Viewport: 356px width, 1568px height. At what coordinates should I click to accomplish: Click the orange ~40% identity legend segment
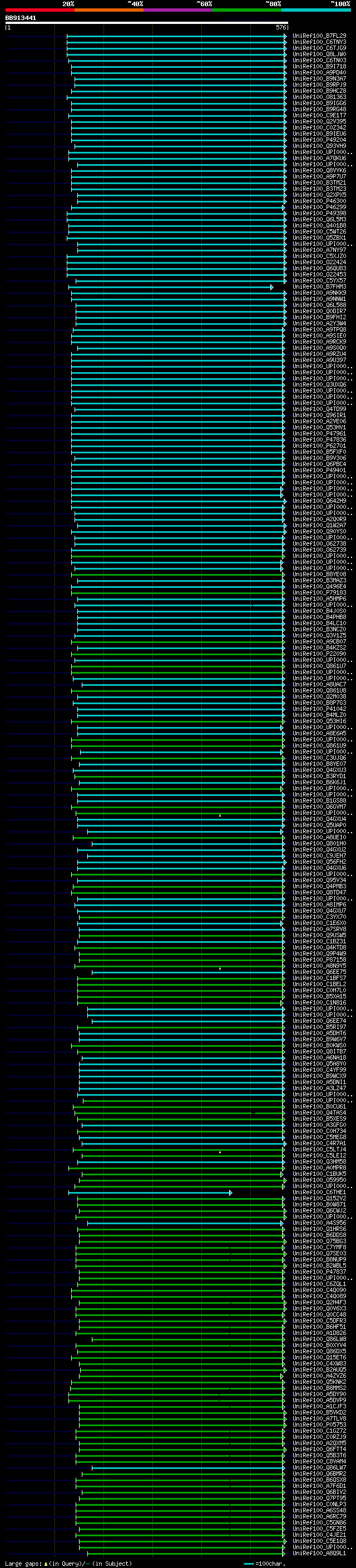[109, 10]
